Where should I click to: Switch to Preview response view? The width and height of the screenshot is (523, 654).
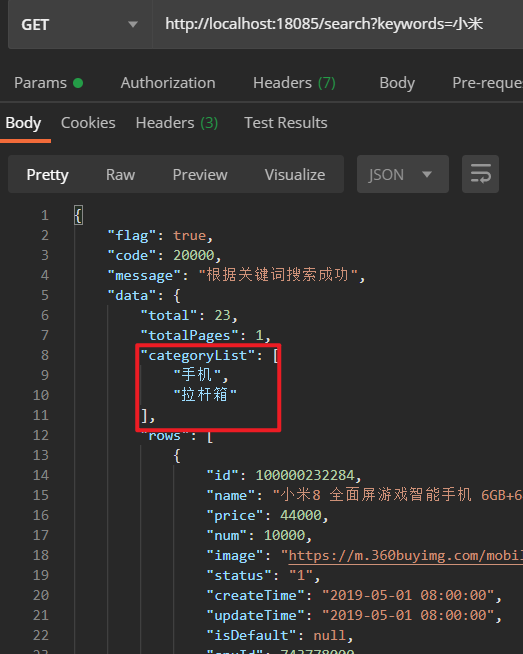(x=200, y=174)
